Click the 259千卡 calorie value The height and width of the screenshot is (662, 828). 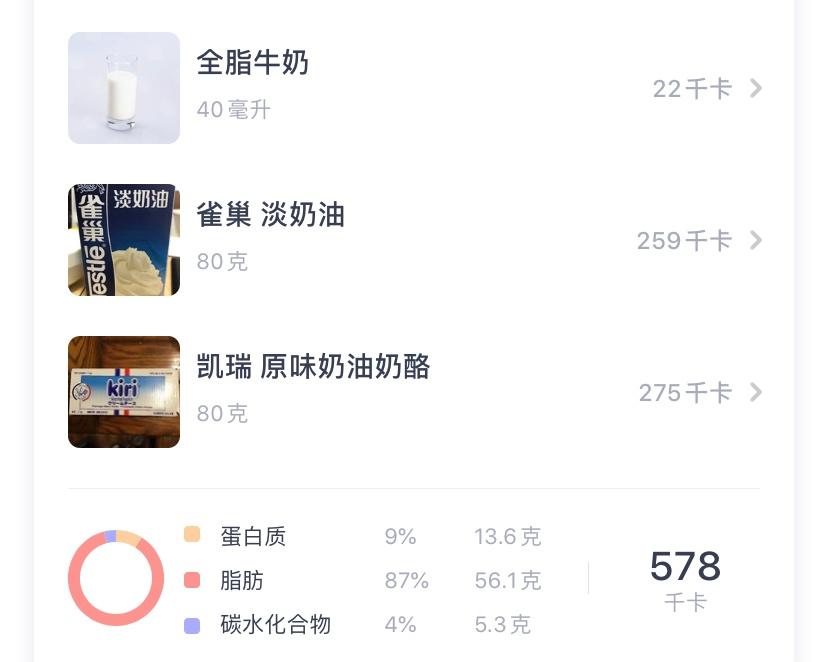(x=684, y=241)
